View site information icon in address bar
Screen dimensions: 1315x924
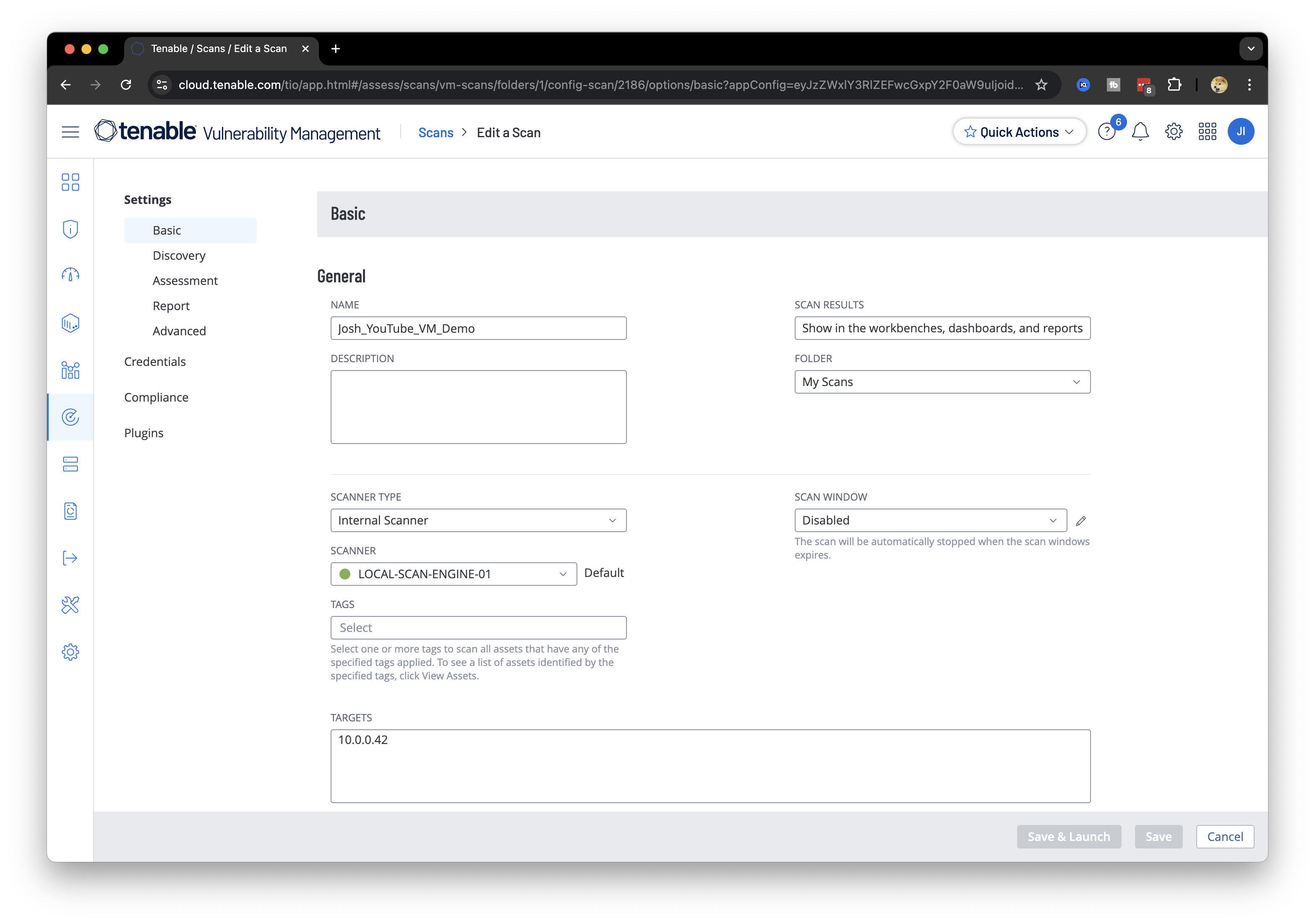[162, 85]
